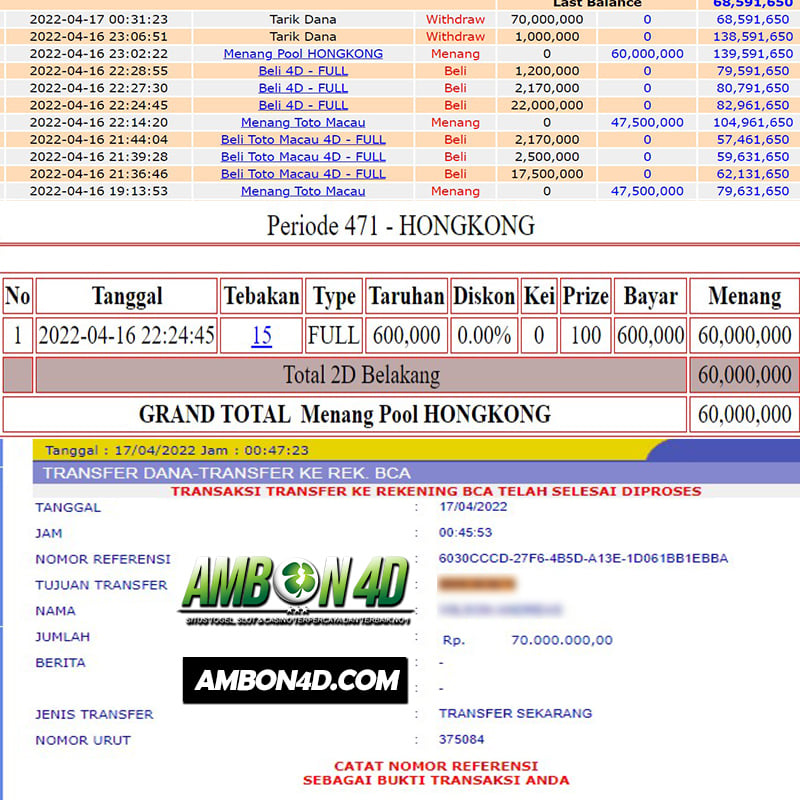Select the Tarik Dana row at 23:06:51
The width and height of the screenshot is (800, 800).
coord(400,37)
